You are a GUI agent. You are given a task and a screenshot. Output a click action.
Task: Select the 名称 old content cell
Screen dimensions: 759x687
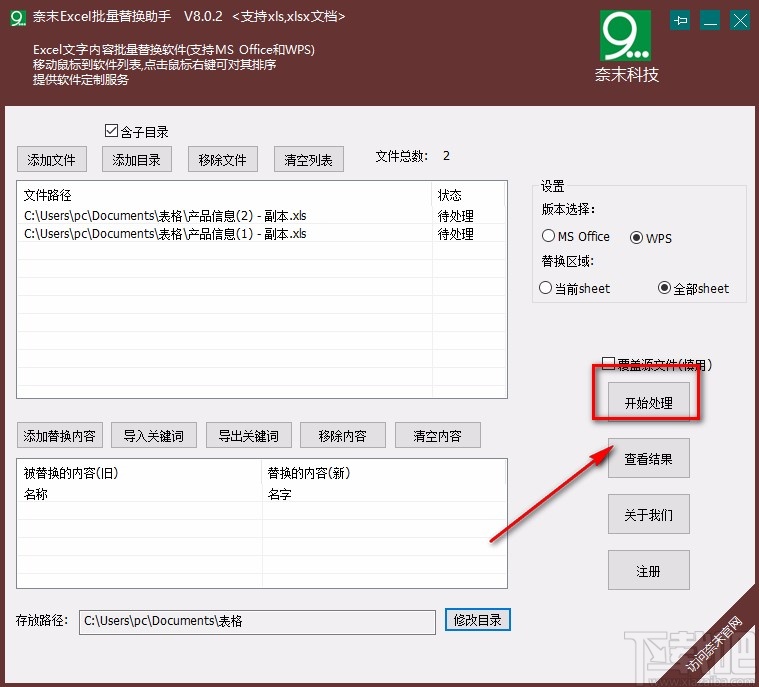[x=35, y=494]
